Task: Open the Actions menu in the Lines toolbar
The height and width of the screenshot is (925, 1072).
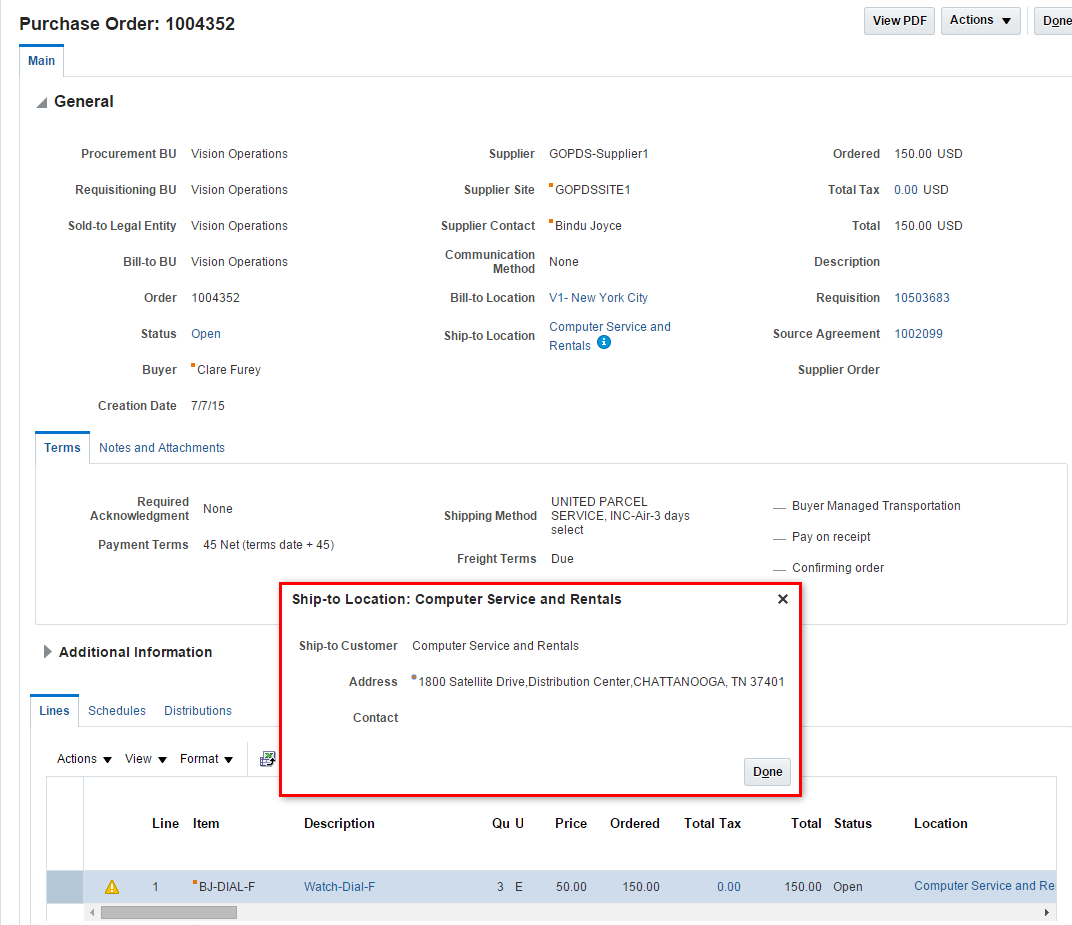Action: pos(82,759)
